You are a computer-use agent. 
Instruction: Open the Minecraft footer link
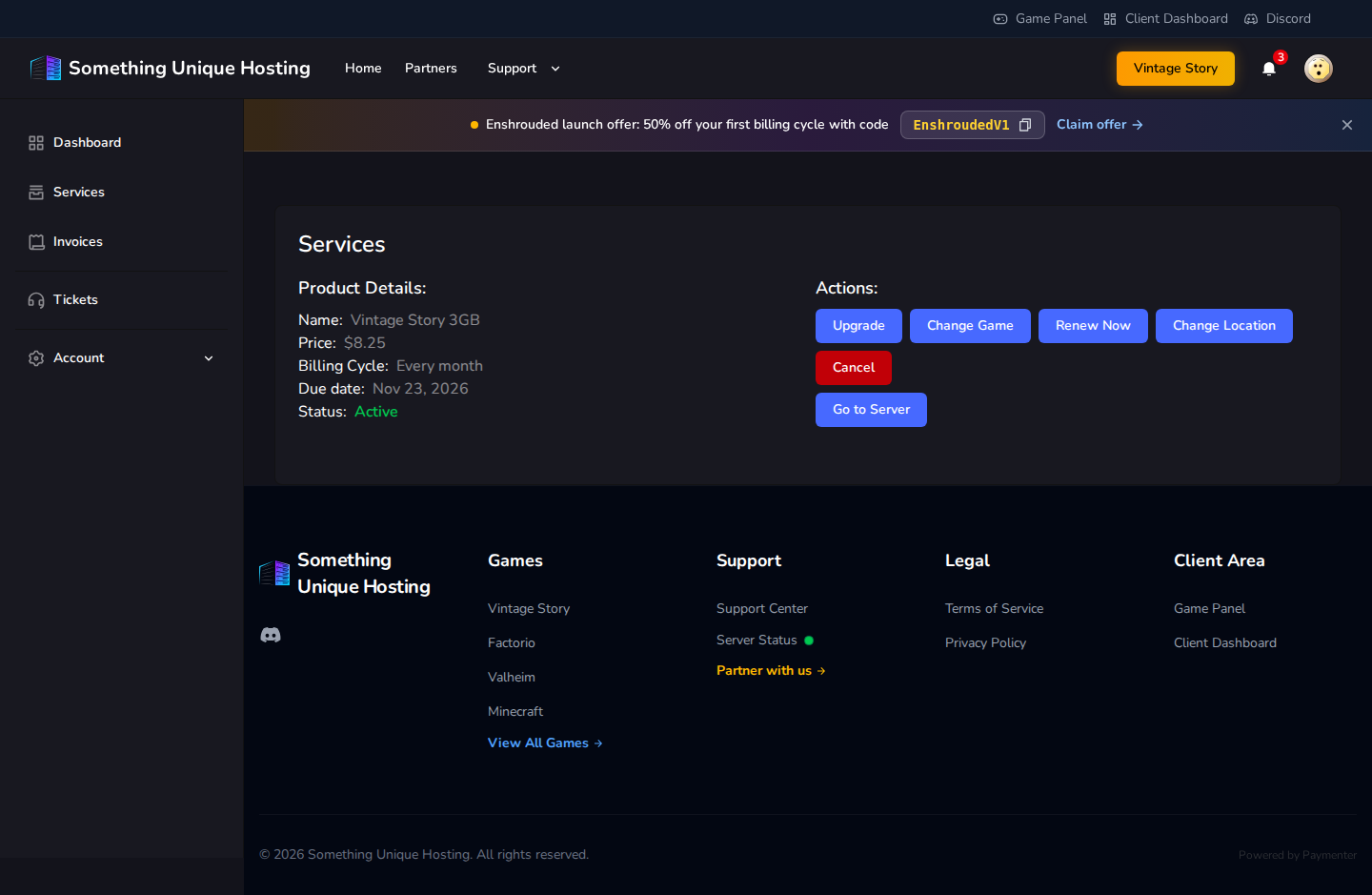pos(515,712)
